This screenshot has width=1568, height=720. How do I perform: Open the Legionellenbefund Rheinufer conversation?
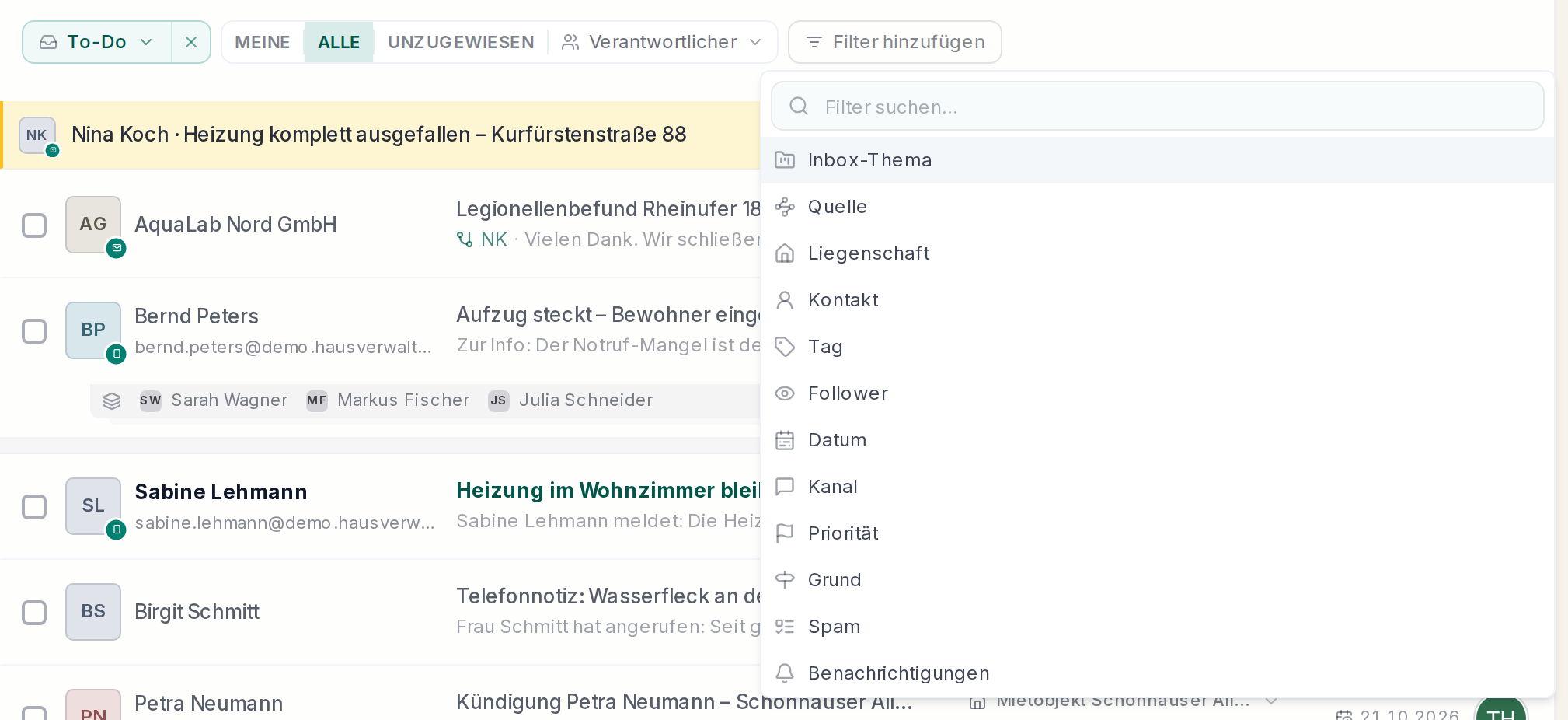608,208
